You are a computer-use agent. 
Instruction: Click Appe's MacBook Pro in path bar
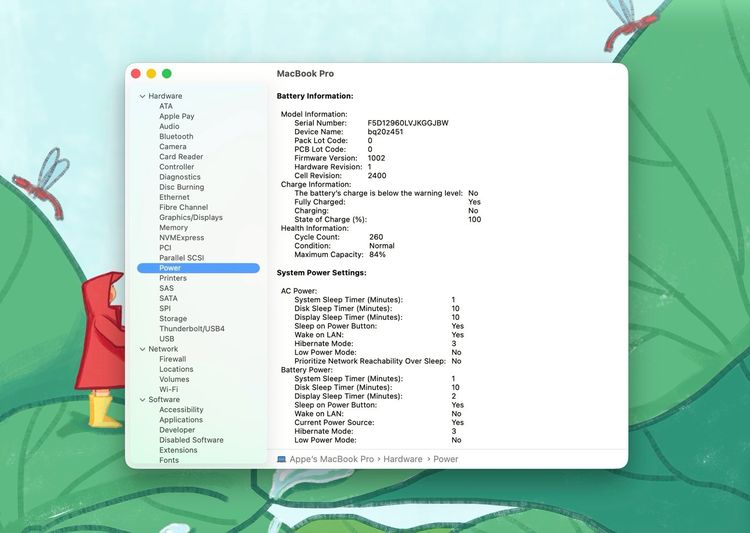(x=330, y=459)
